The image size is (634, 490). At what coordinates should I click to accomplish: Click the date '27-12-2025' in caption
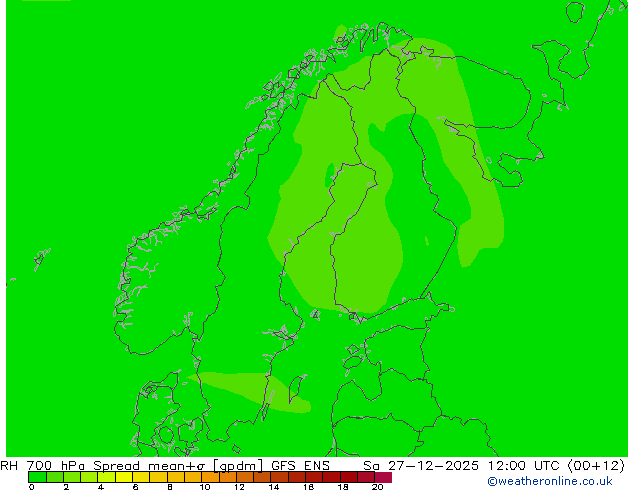[433, 466]
